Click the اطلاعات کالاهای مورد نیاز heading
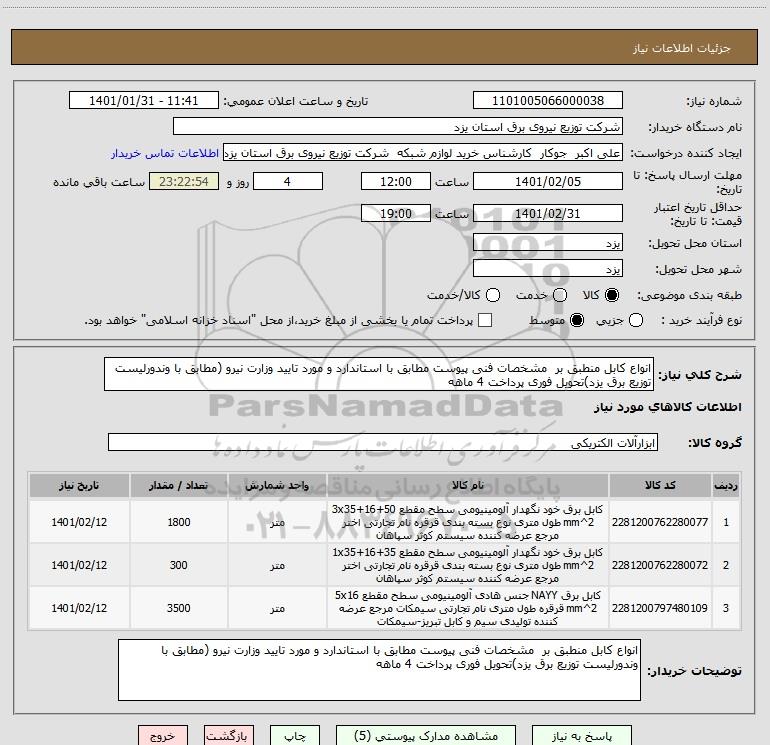 click(667, 407)
